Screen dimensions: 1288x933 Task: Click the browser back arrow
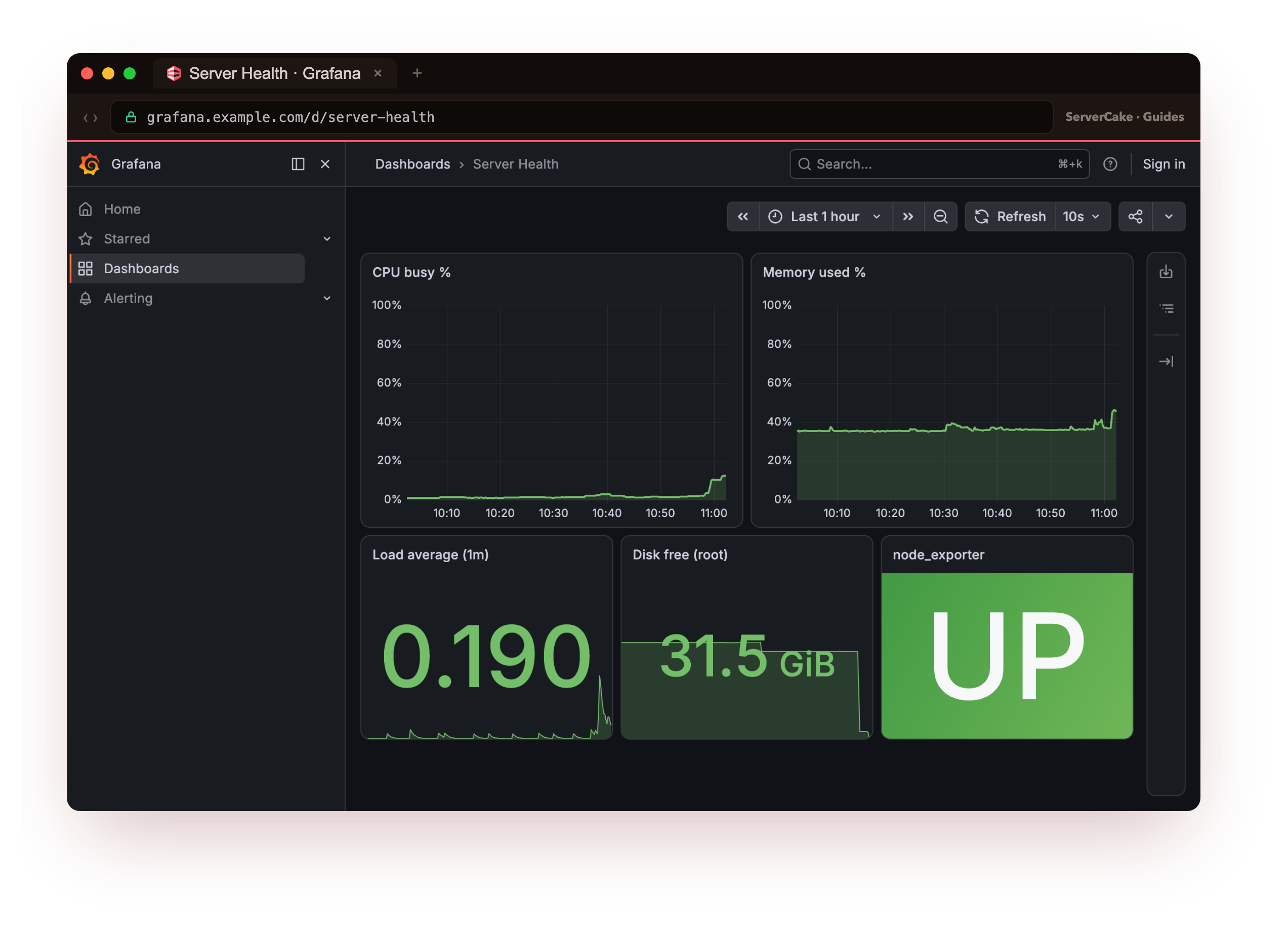click(x=86, y=118)
